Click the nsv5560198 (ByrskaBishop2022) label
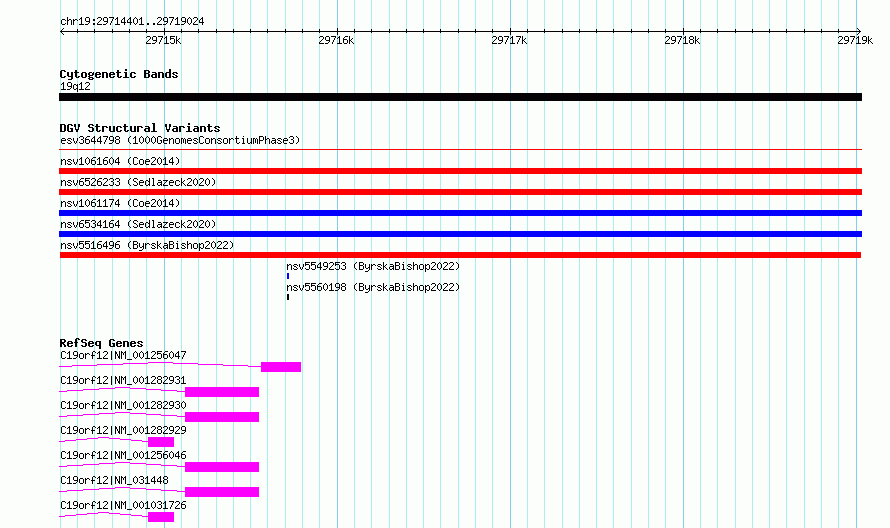This screenshot has height=528, width=890. click(373, 287)
